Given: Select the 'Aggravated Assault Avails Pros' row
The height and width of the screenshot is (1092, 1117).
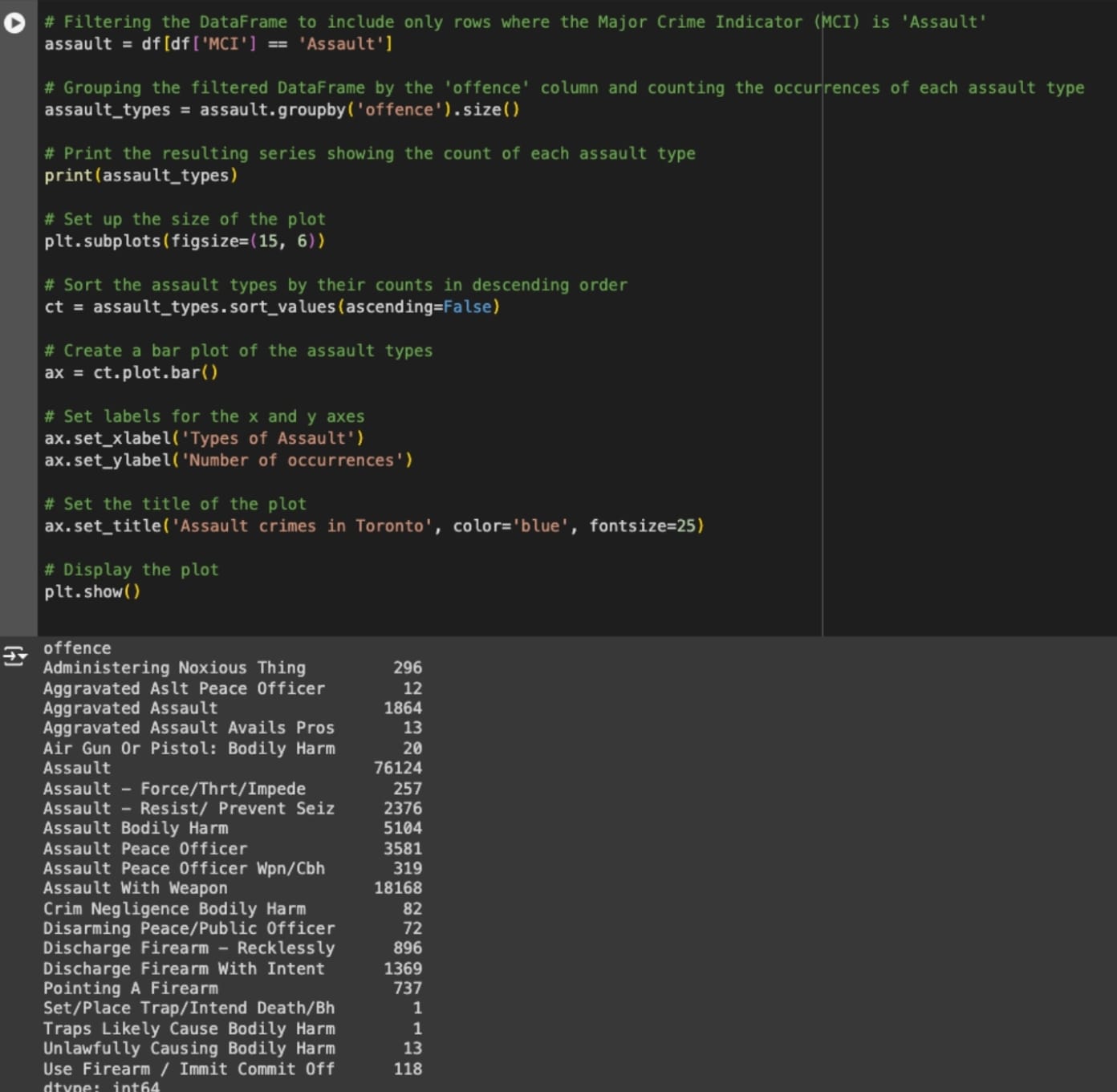Looking at the screenshot, I should tap(233, 729).
